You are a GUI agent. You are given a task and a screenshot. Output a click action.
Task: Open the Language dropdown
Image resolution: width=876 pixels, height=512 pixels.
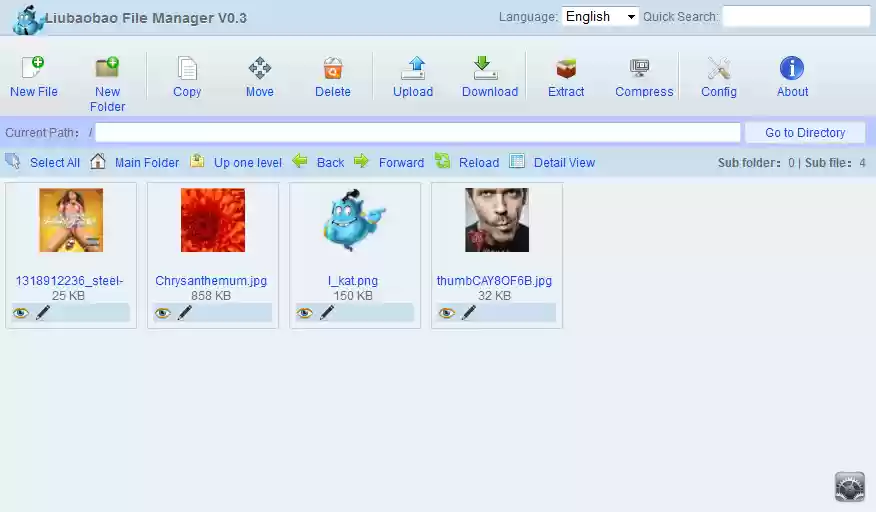(600, 17)
